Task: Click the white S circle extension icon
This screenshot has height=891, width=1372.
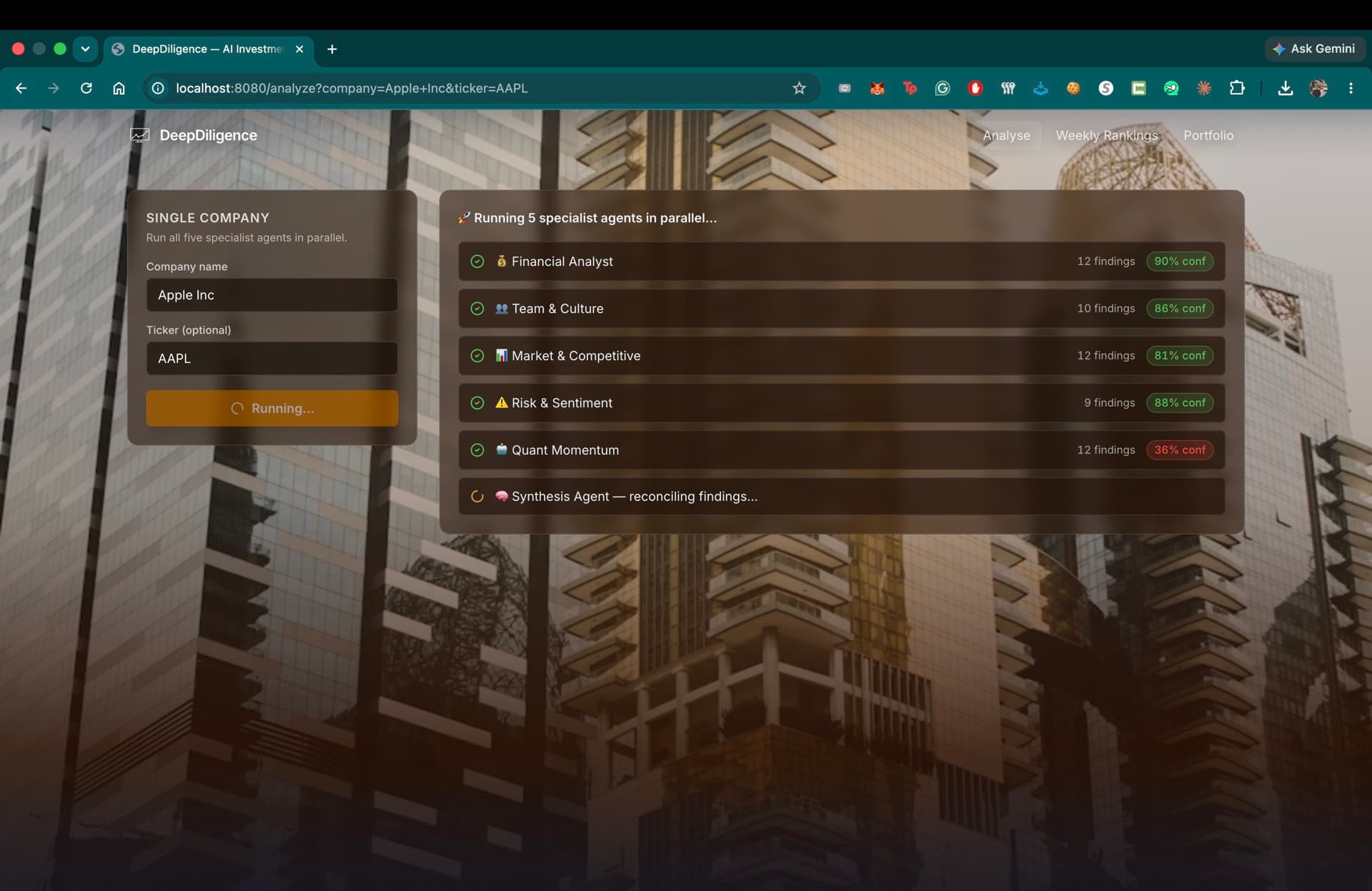Action: coord(1105,88)
